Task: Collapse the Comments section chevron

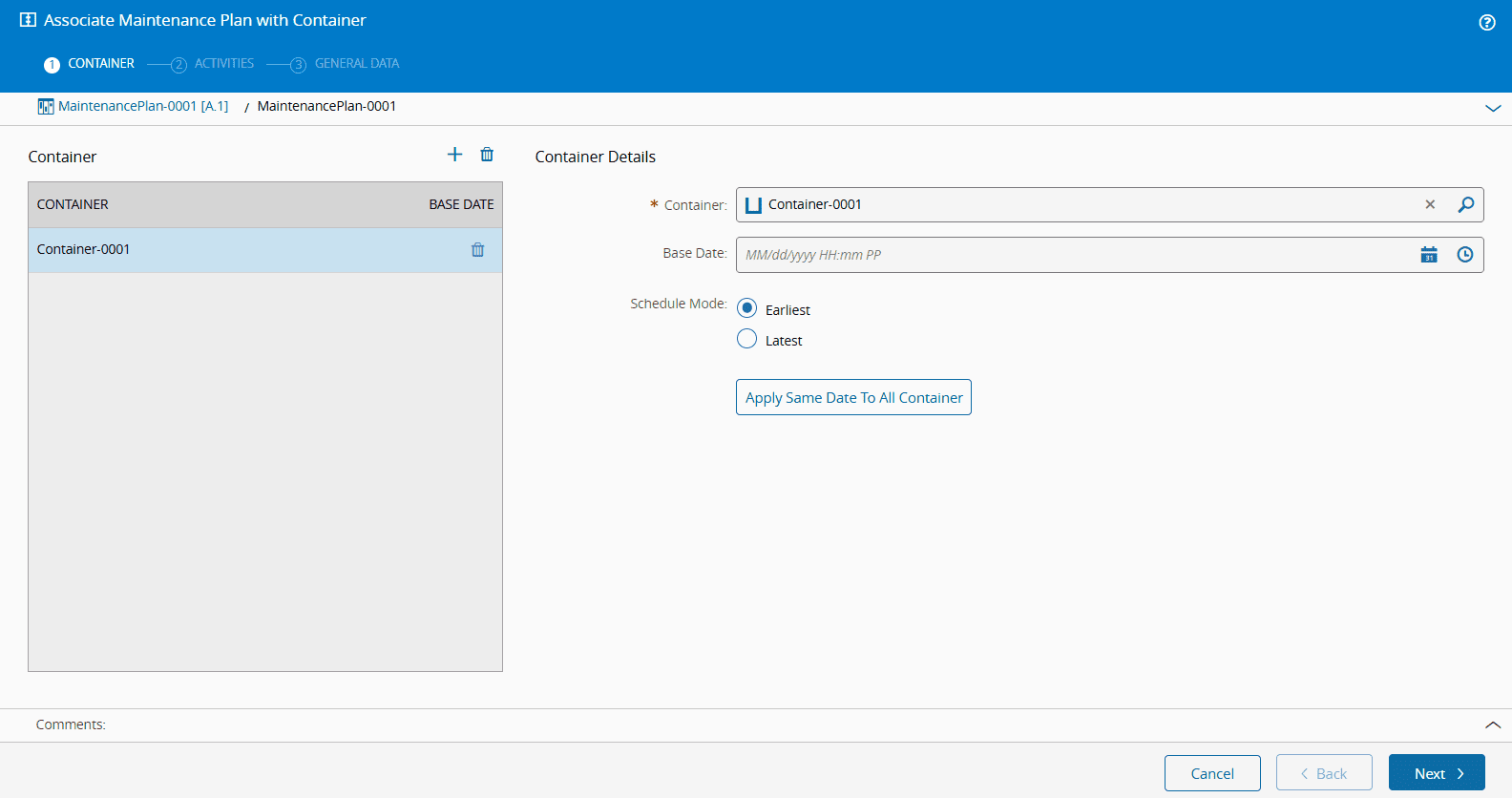Action: click(x=1493, y=725)
